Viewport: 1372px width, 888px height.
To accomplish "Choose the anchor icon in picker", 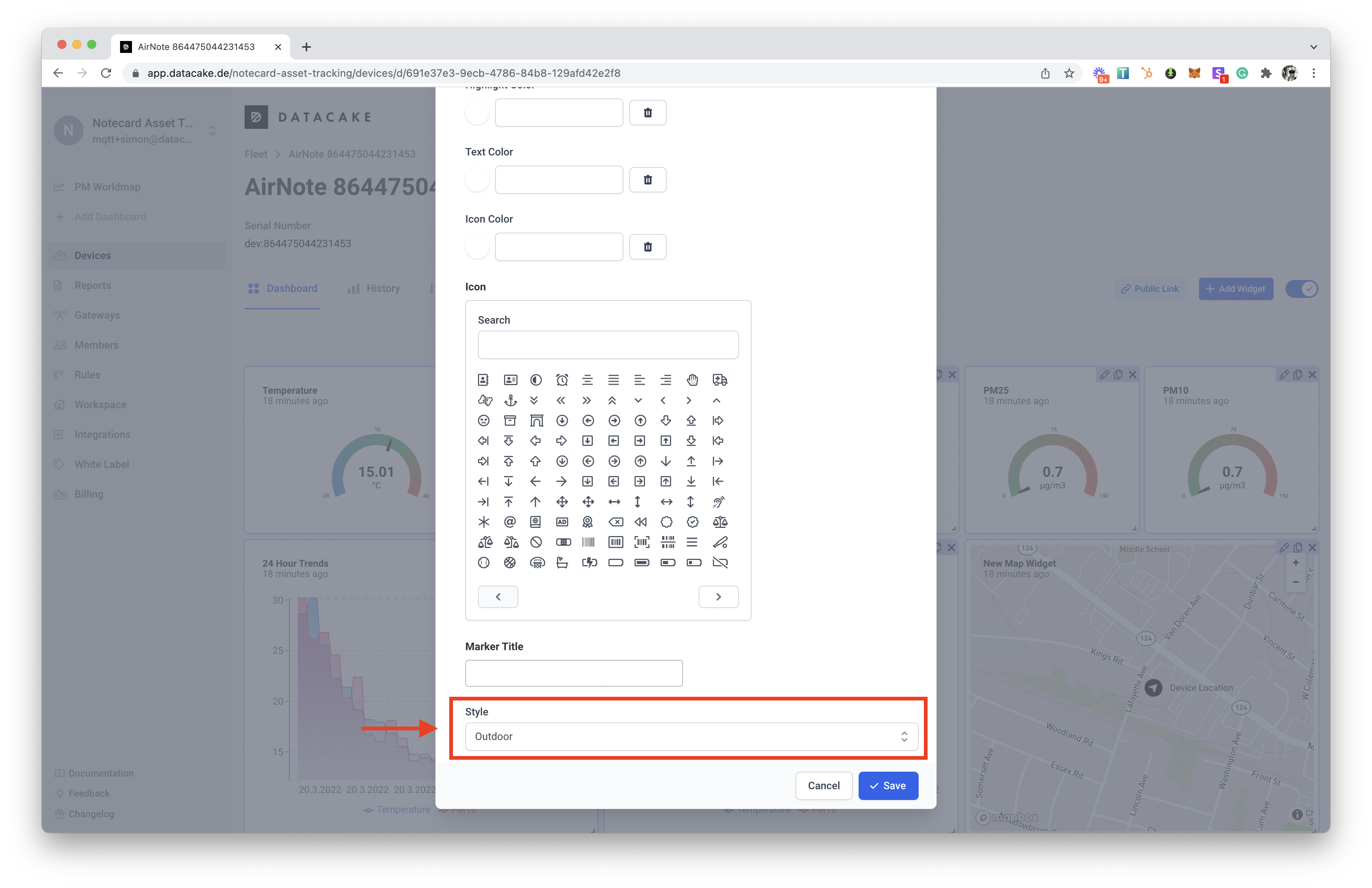I will coord(510,400).
